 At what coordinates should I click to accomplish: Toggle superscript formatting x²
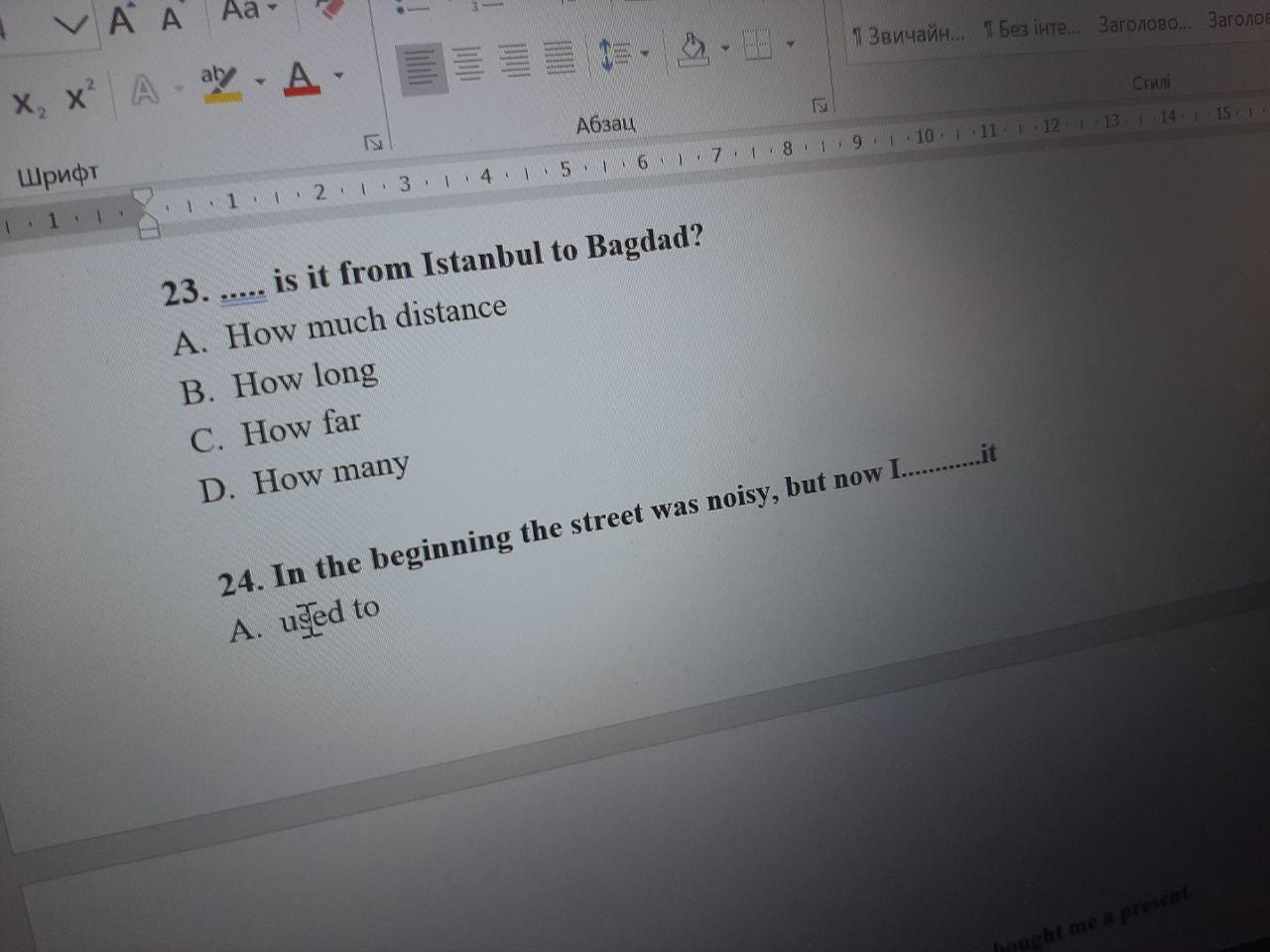pos(79,96)
